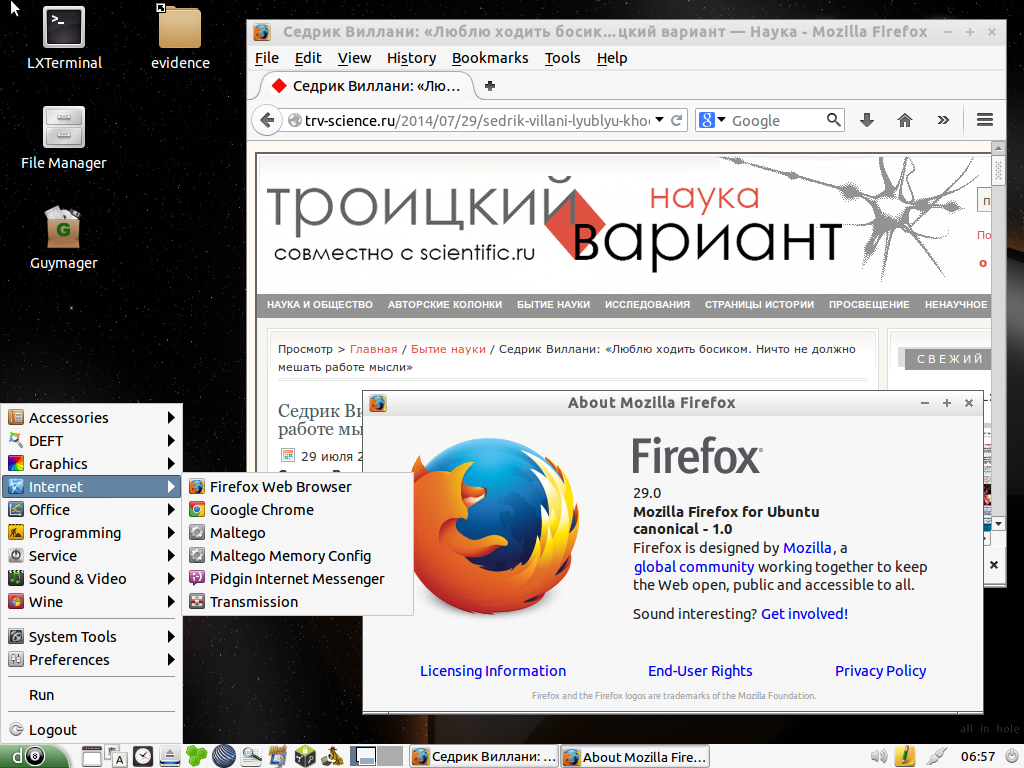Click the search magnifier in Google box

(833, 120)
